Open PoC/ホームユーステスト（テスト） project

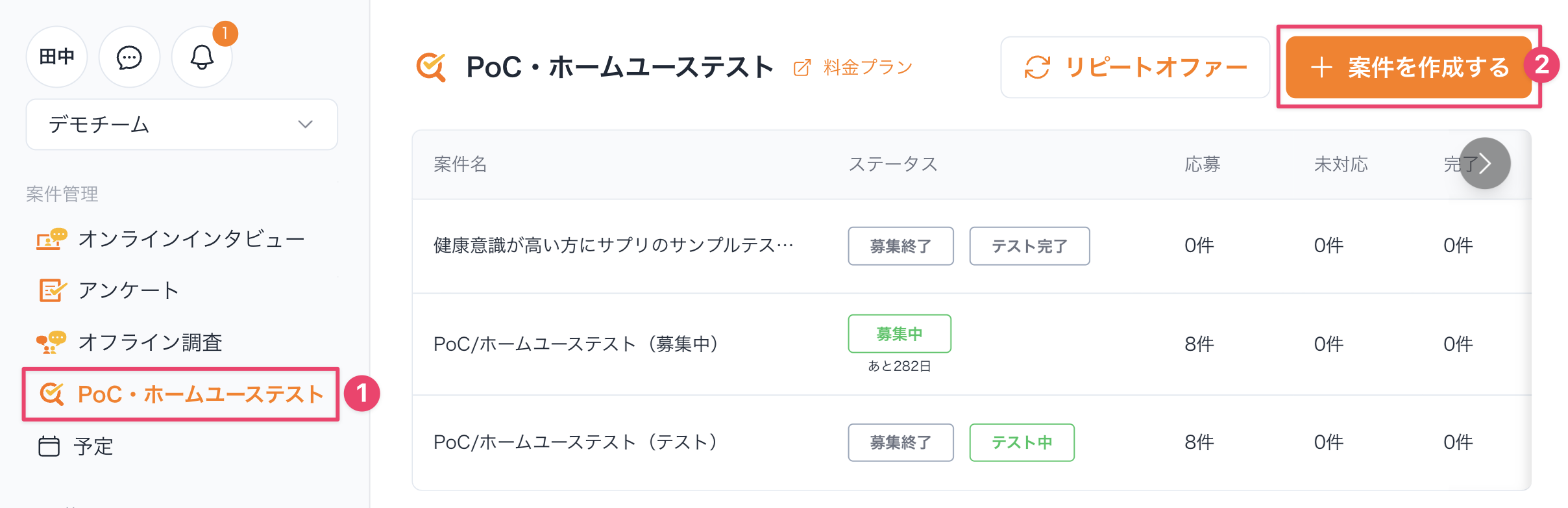pyautogui.click(x=575, y=442)
